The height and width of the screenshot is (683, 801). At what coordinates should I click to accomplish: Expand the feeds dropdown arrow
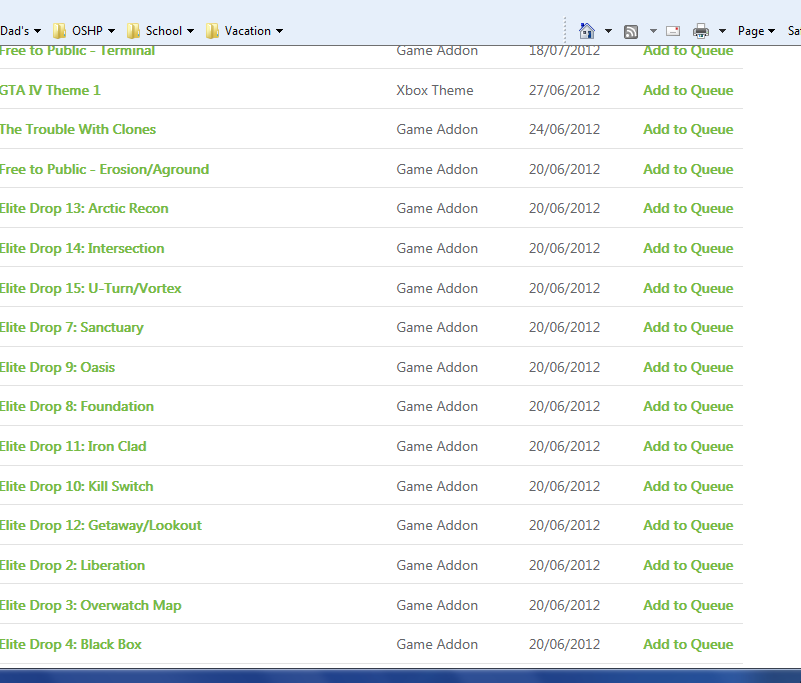(653, 31)
